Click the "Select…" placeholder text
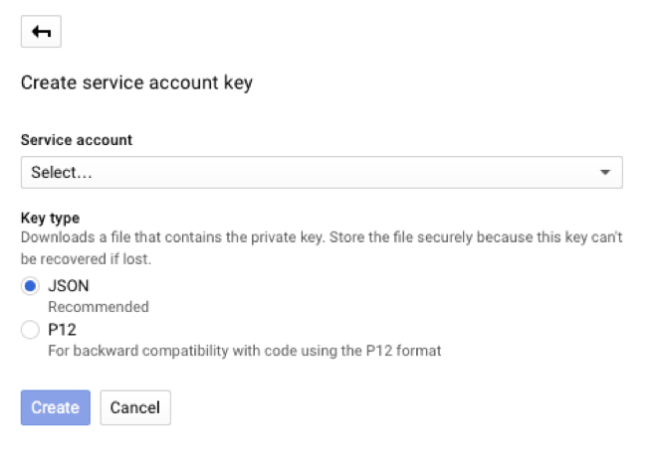The image size is (656, 457). (61, 172)
